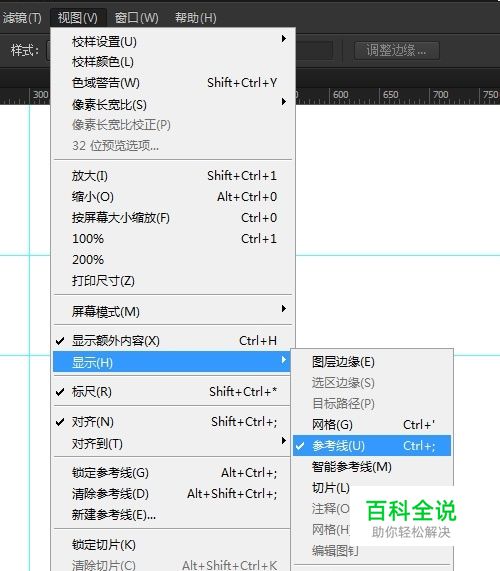Select 锁定切片(K)
This screenshot has width=500, height=571.
[172, 544]
